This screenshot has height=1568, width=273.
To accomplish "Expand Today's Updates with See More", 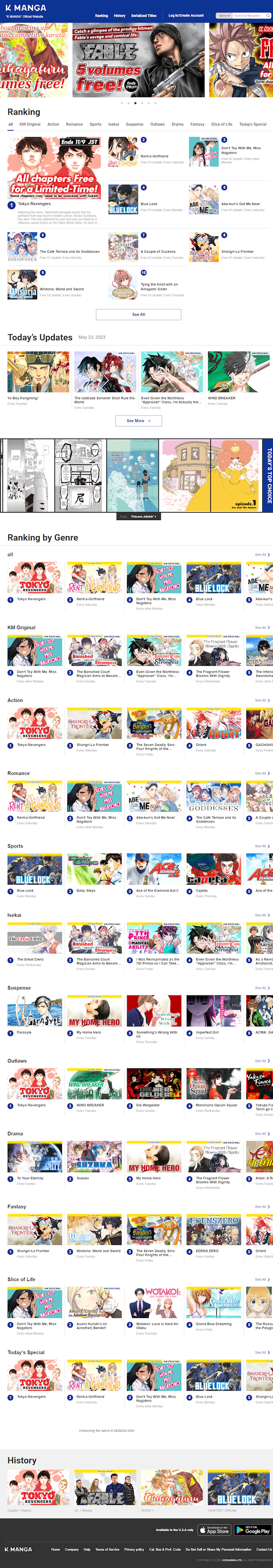I will (x=138, y=420).
